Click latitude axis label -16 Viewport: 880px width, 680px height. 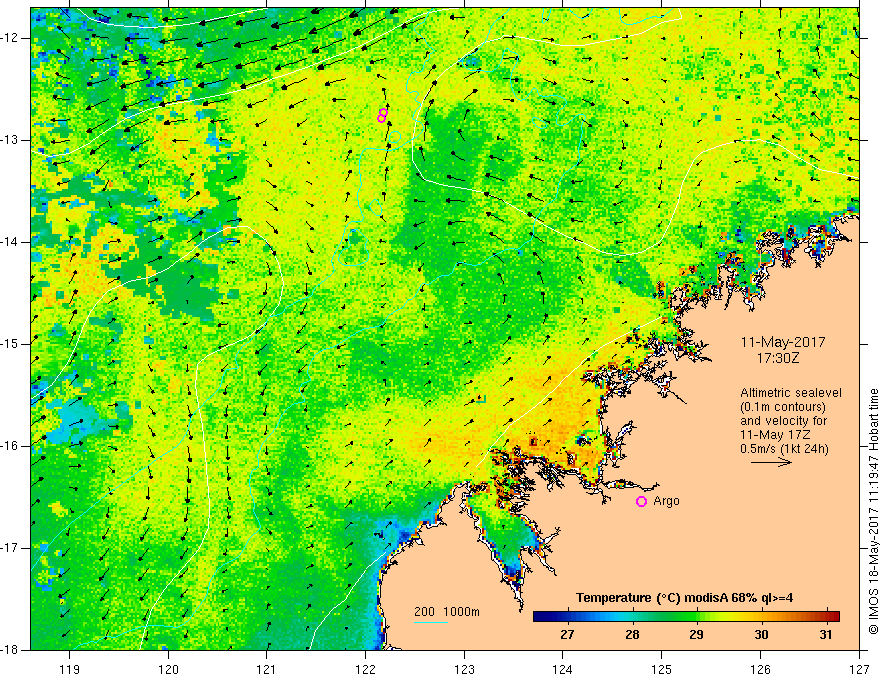click(x=10, y=446)
